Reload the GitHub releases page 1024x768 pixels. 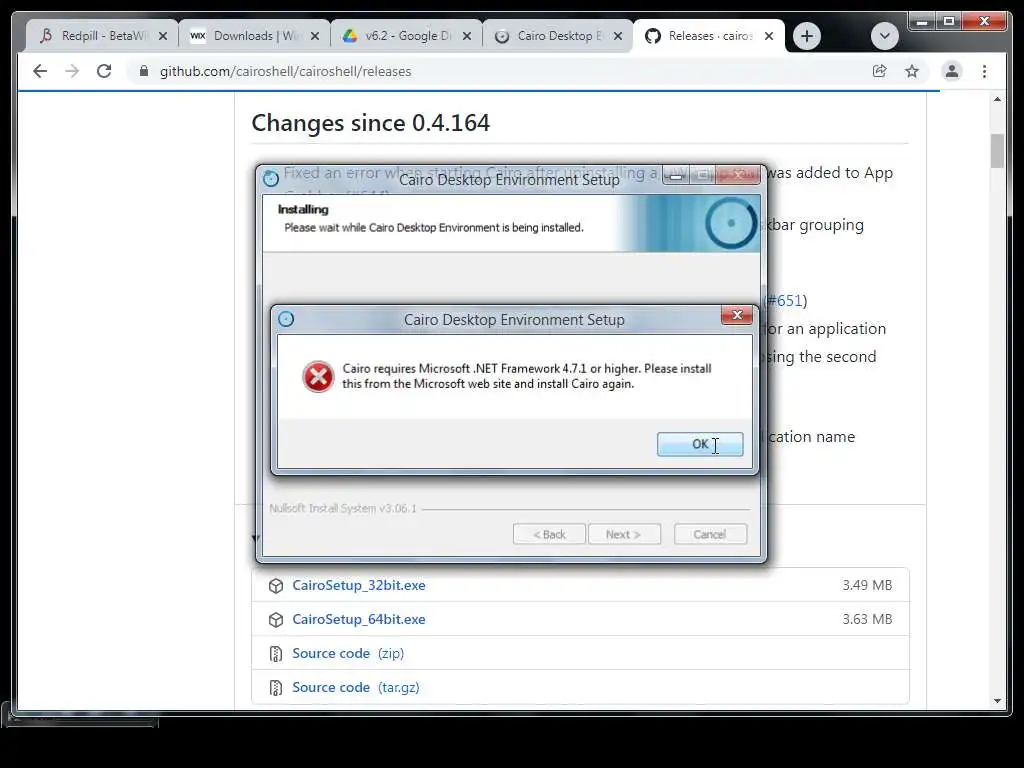coord(104,71)
